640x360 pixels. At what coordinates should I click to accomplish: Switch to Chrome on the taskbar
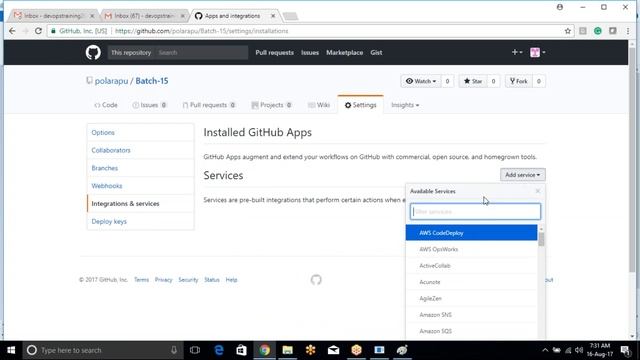point(264,350)
